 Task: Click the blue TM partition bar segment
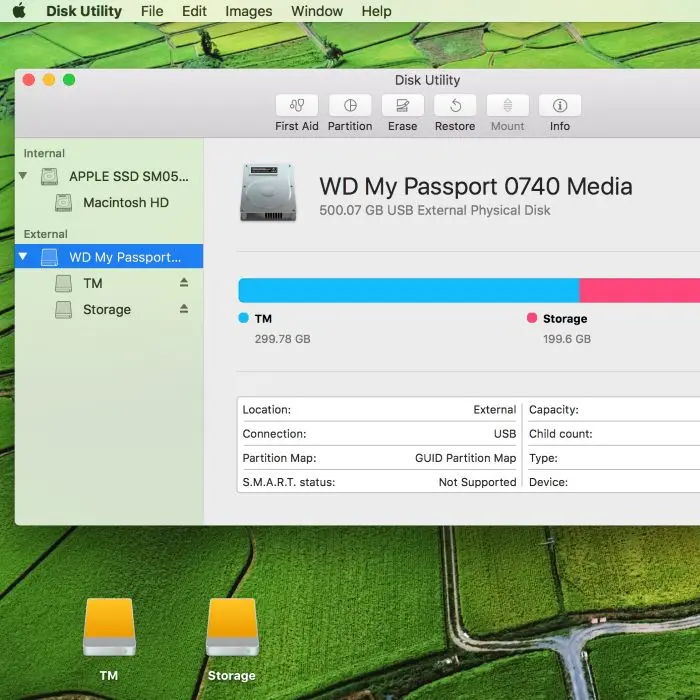tap(409, 290)
